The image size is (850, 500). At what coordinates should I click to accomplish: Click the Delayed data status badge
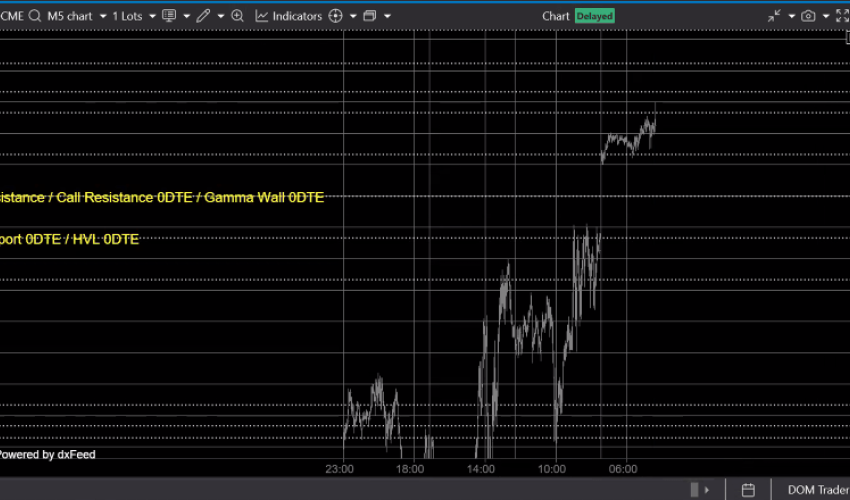pos(594,16)
